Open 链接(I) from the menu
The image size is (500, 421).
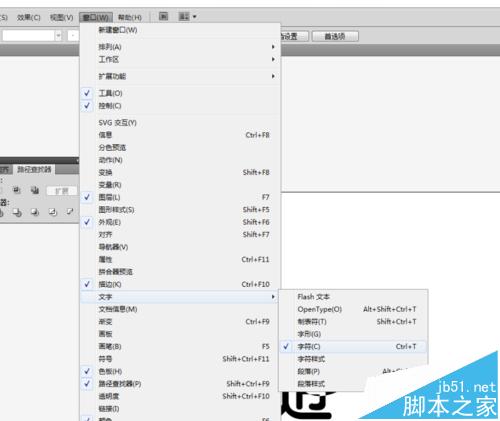tap(180, 409)
